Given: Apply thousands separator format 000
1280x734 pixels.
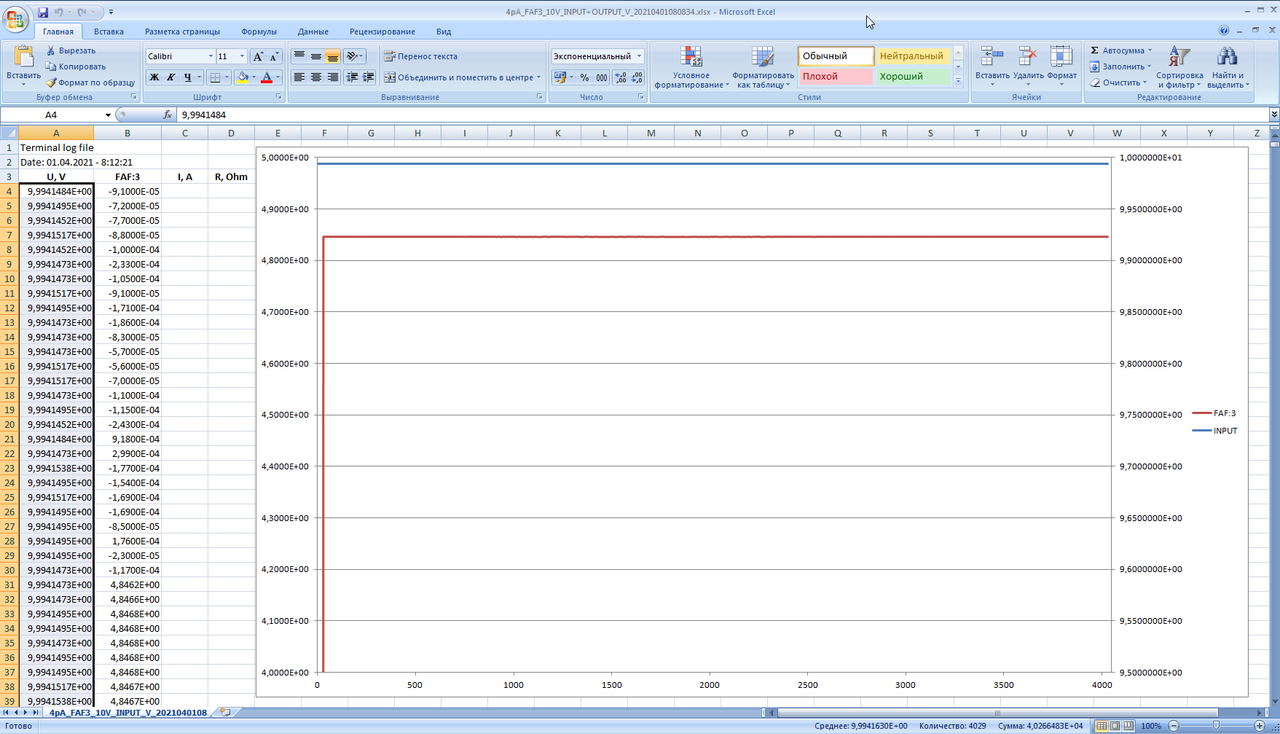Looking at the screenshot, I should pos(602,77).
